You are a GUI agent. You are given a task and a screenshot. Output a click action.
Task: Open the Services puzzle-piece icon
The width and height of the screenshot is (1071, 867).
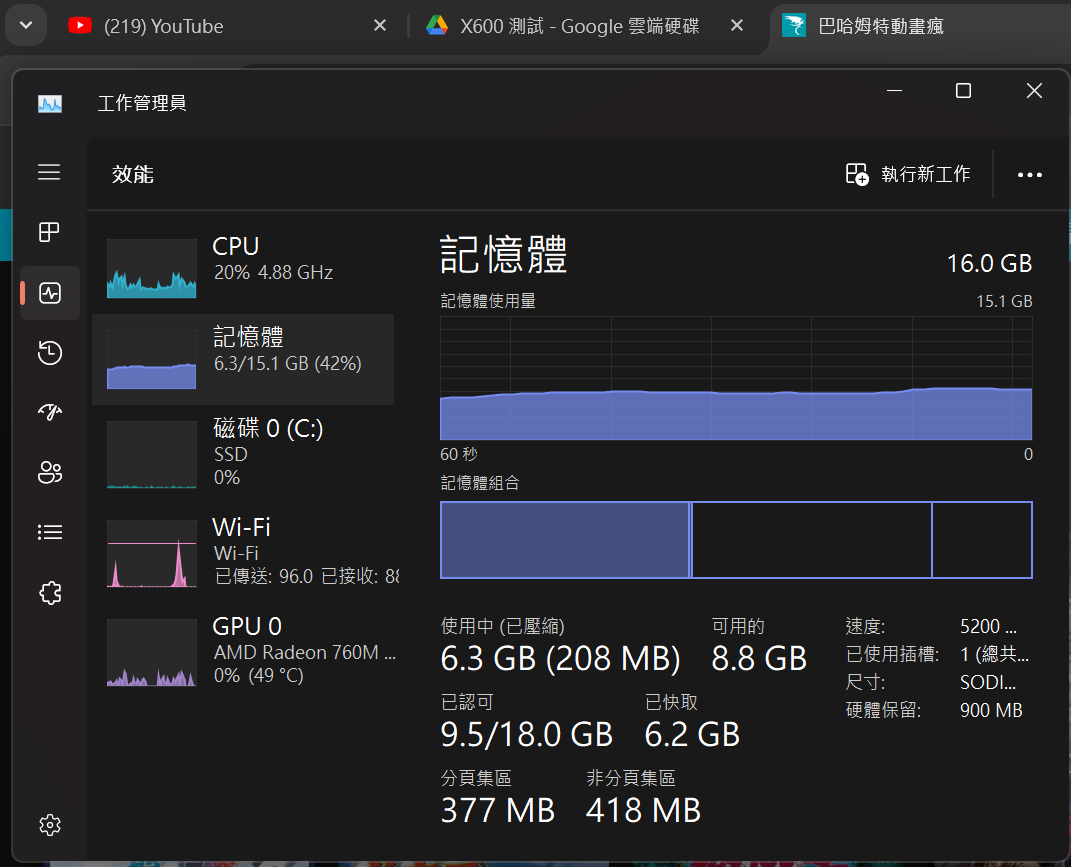[x=49, y=593]
